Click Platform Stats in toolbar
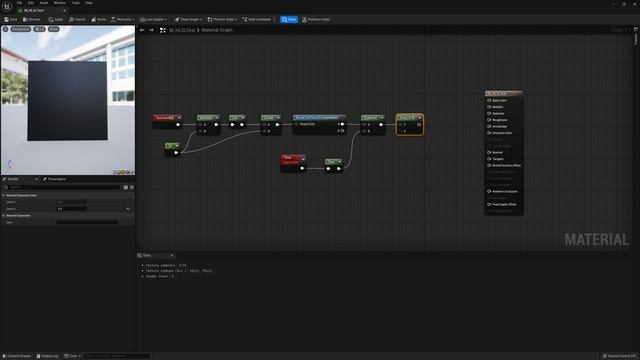This screenshot has height=360, width=640. [316, 20]
